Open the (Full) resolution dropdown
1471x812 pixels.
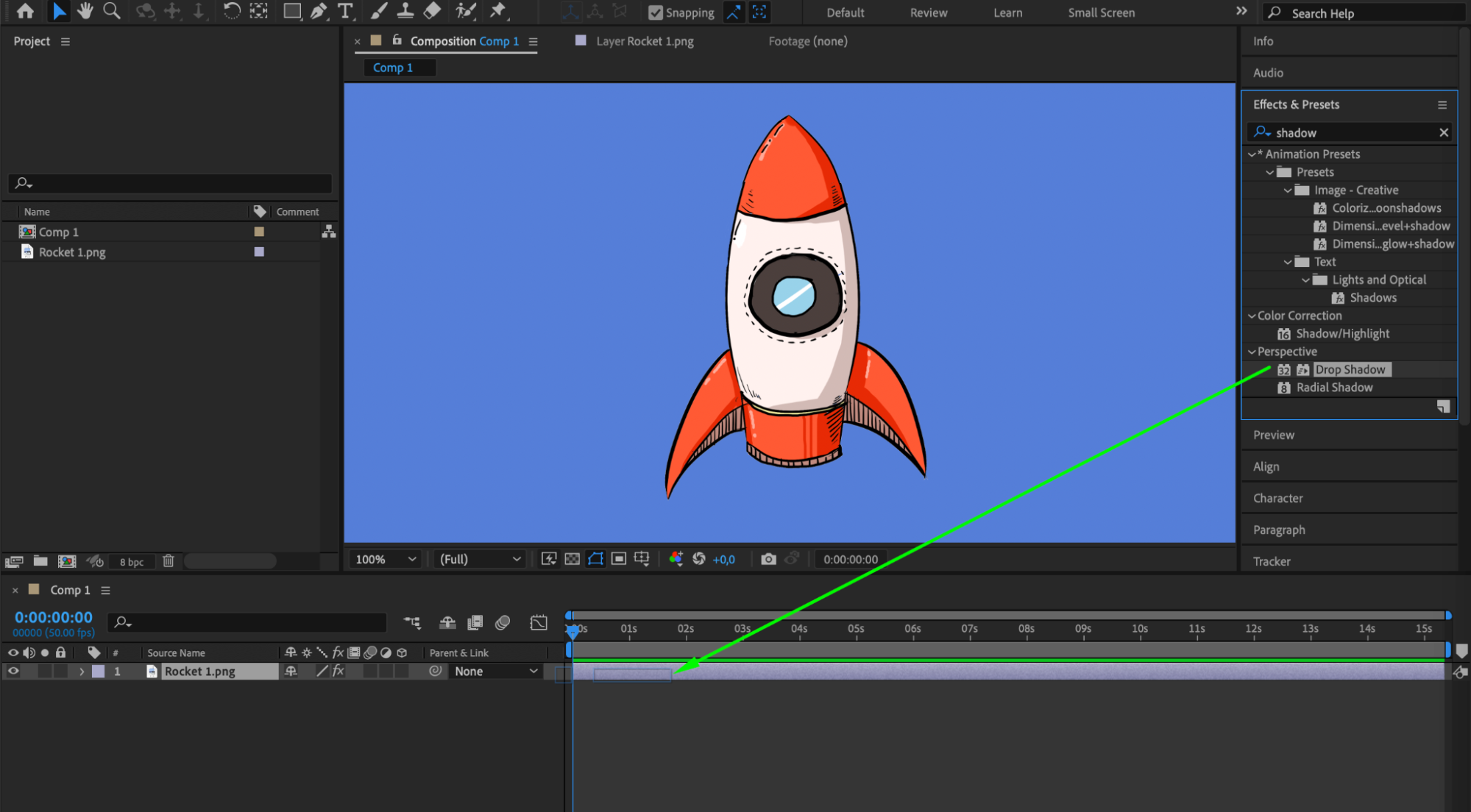(480, 559)
